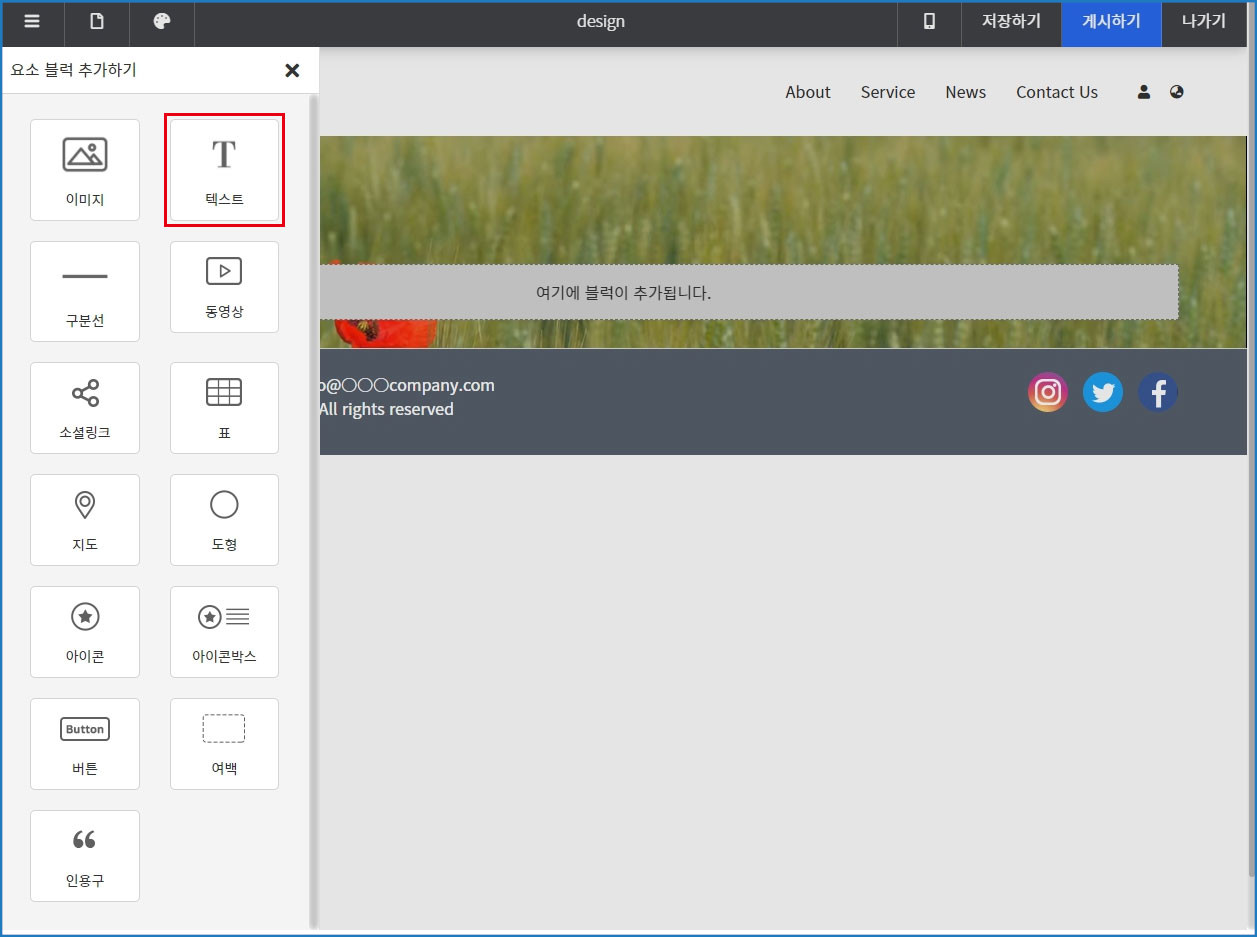Insert a 표 table block
This screenshot has width=1257, height=937.
224,408
